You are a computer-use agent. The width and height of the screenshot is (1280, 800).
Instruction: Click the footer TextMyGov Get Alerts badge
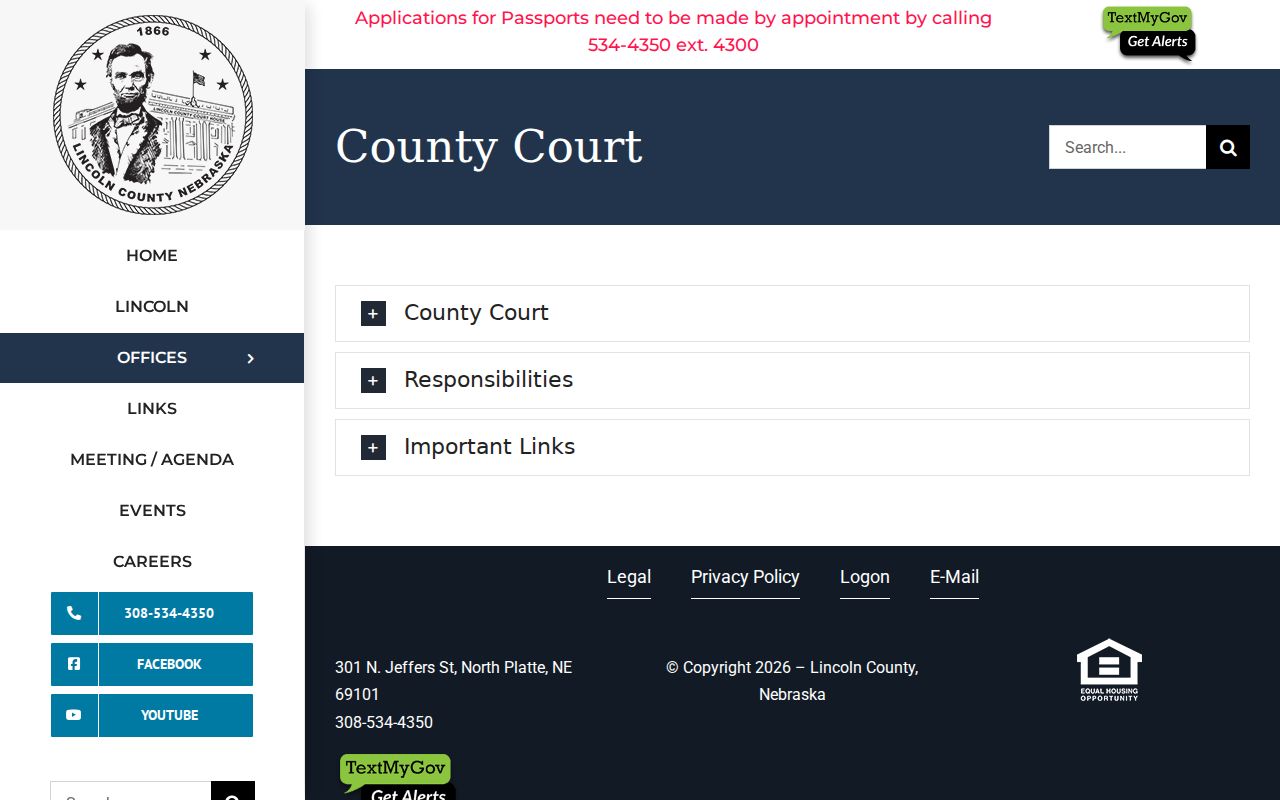[397, 779]
